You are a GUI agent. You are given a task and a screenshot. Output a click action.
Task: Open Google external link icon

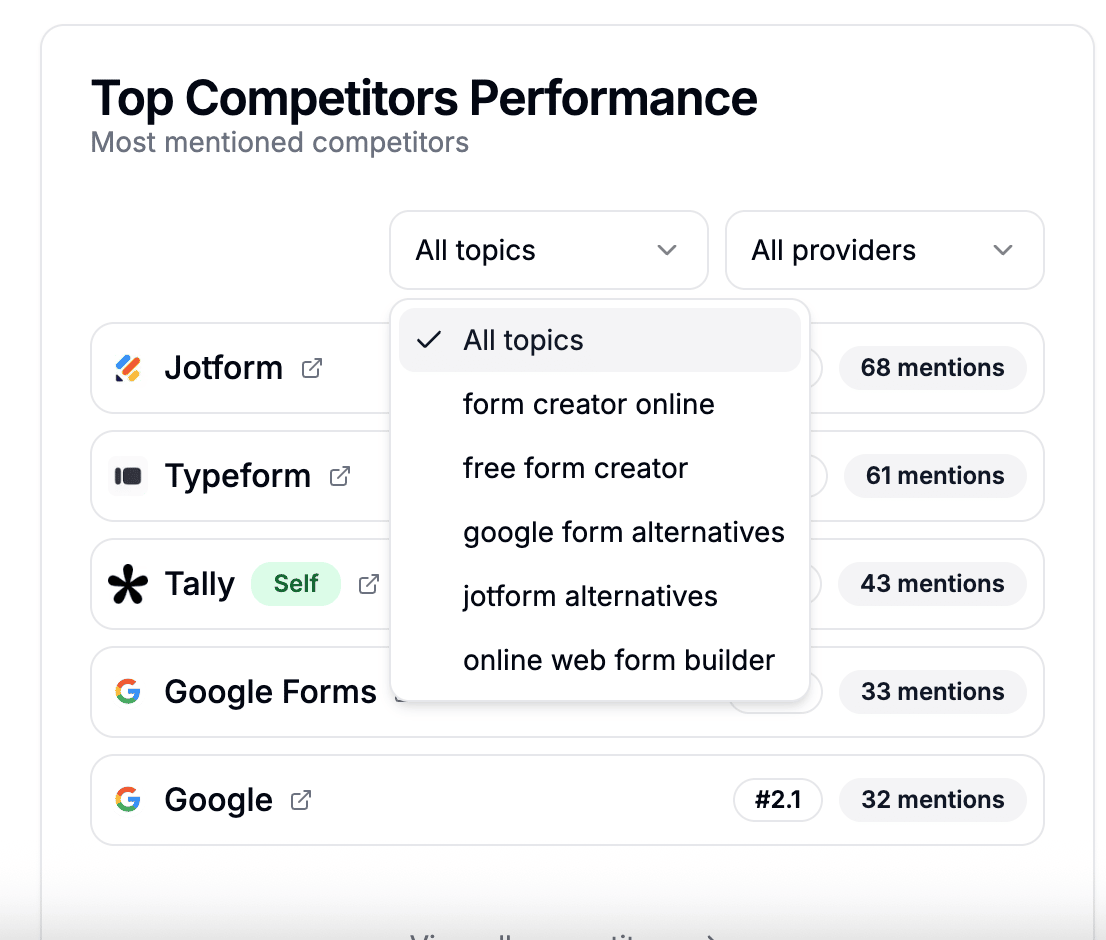(x=301, y=800)
